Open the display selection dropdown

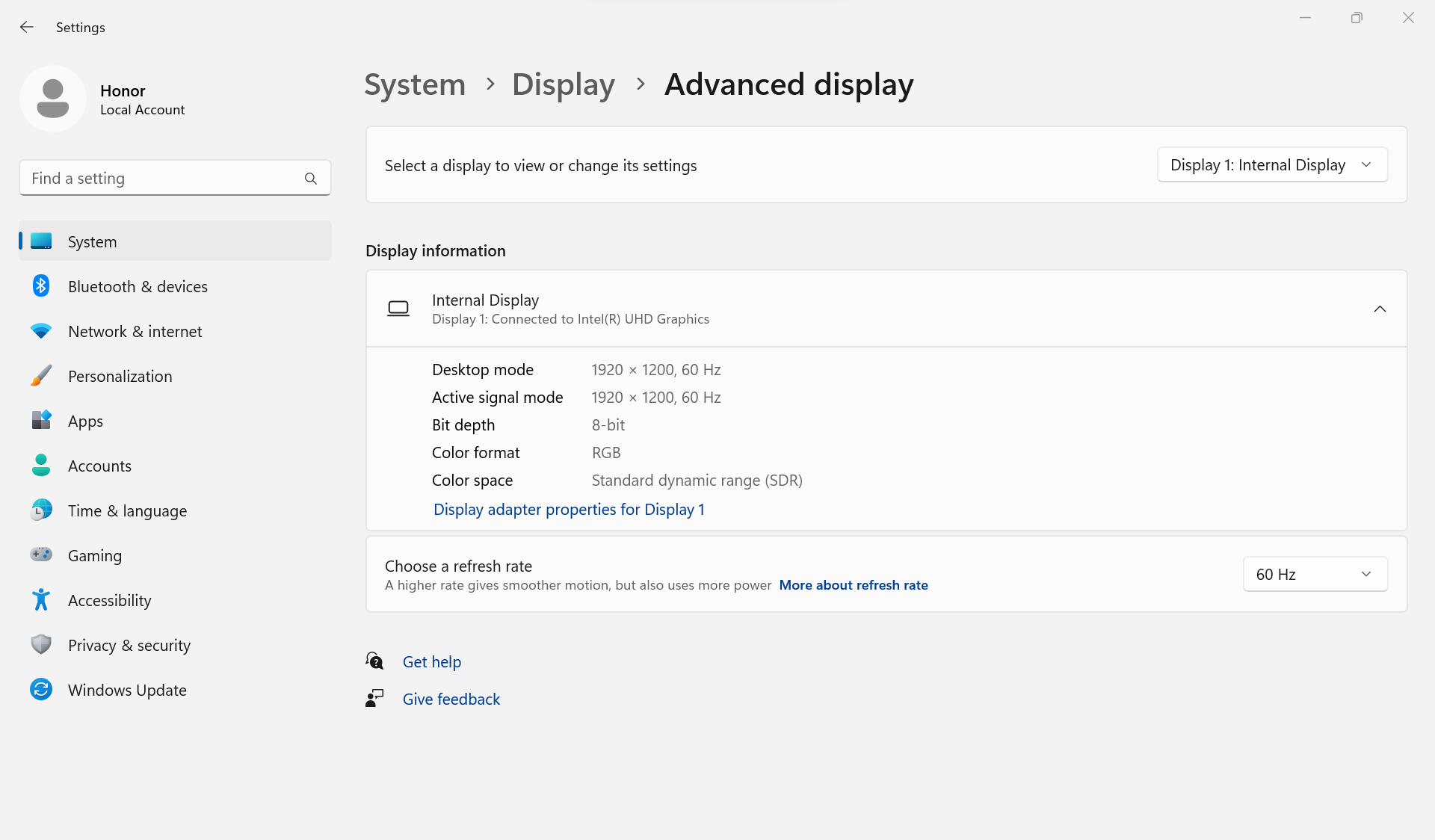(x=1272, y=164)
